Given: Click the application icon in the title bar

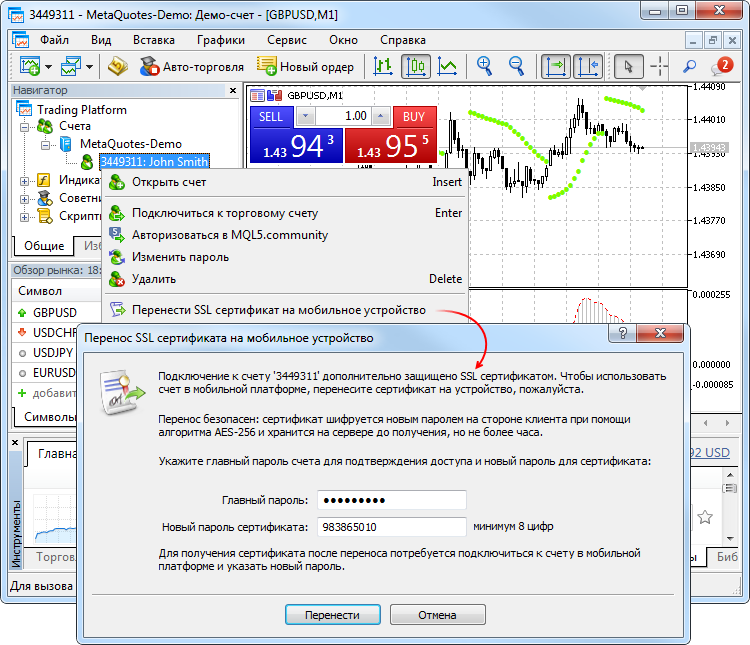Looking at the screenshot, I should coord(16,14).
